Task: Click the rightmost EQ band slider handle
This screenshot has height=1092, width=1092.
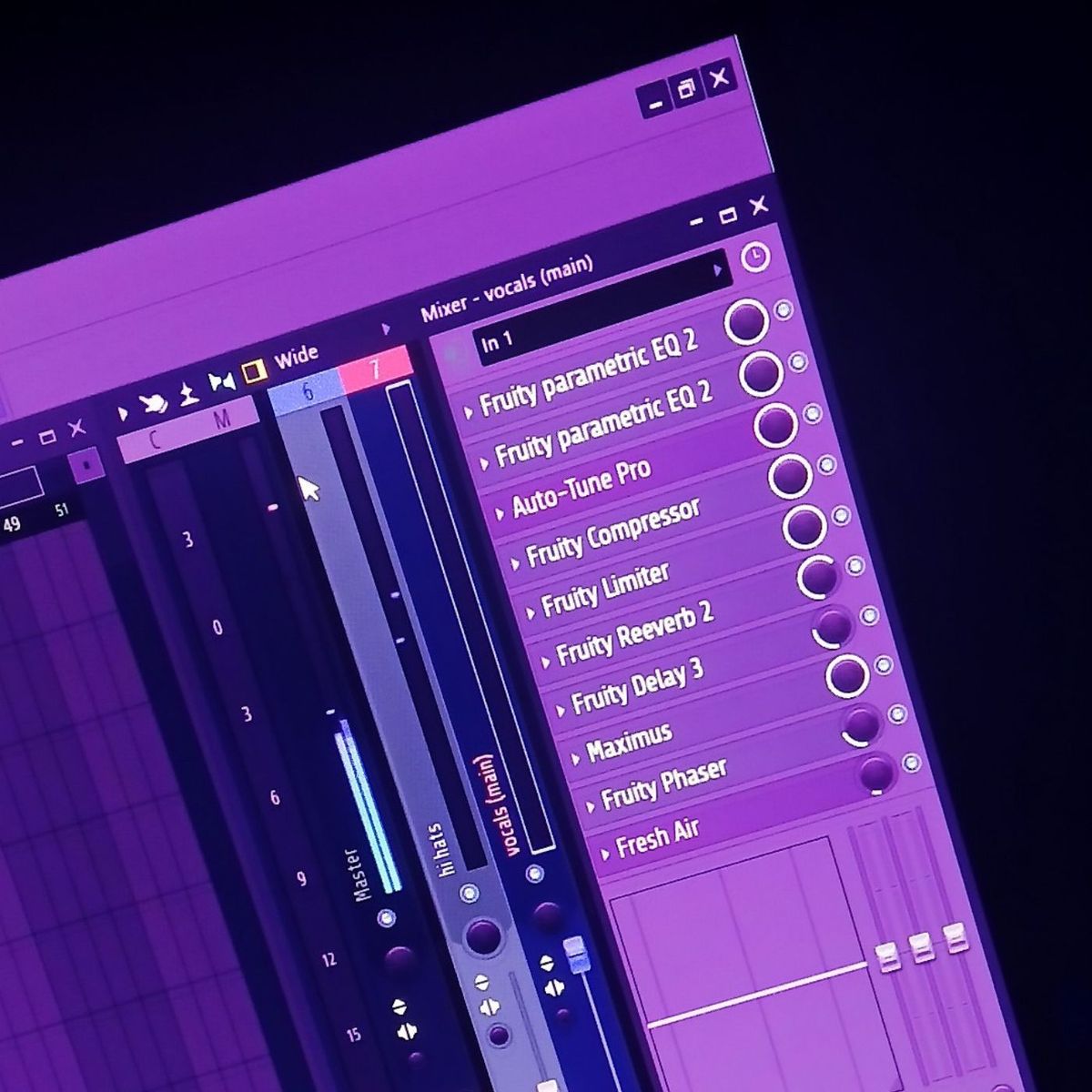Action: 954,937
